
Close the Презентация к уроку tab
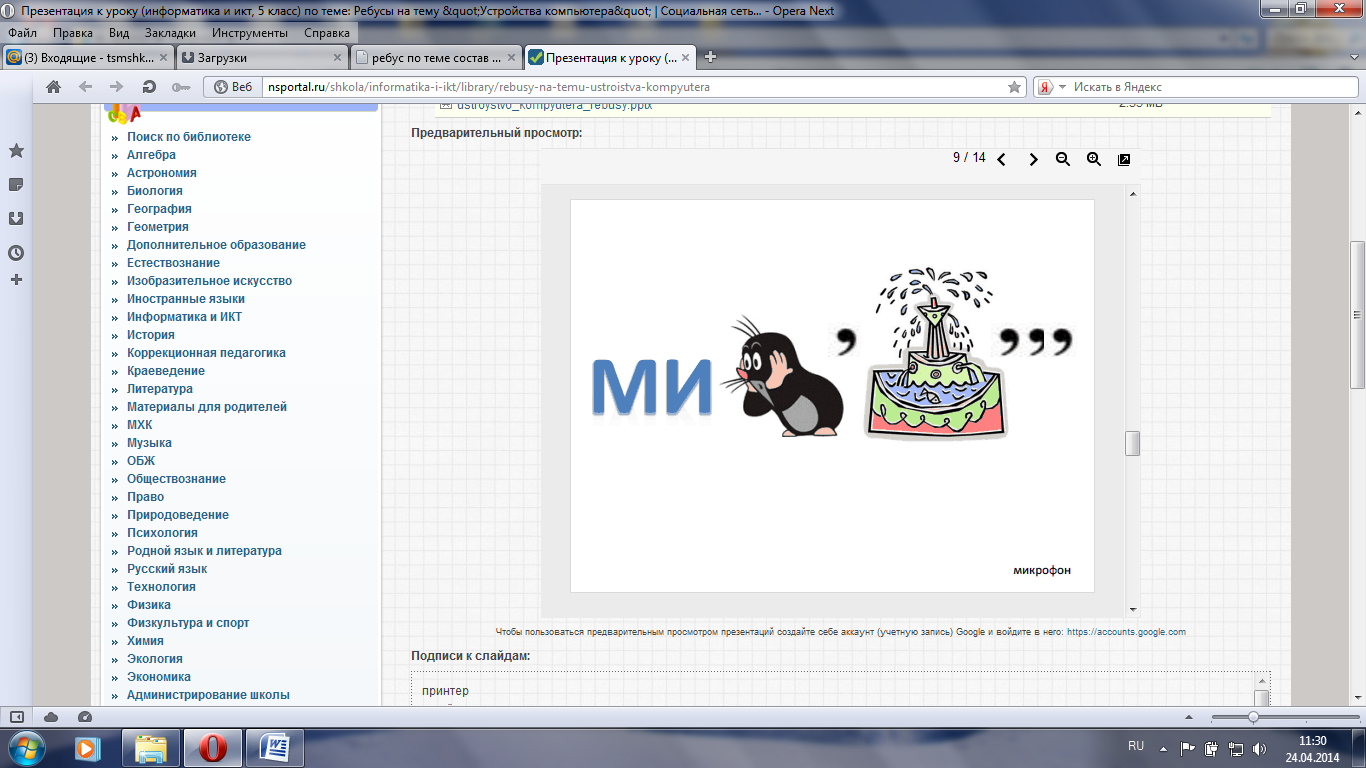pos(685,58)
